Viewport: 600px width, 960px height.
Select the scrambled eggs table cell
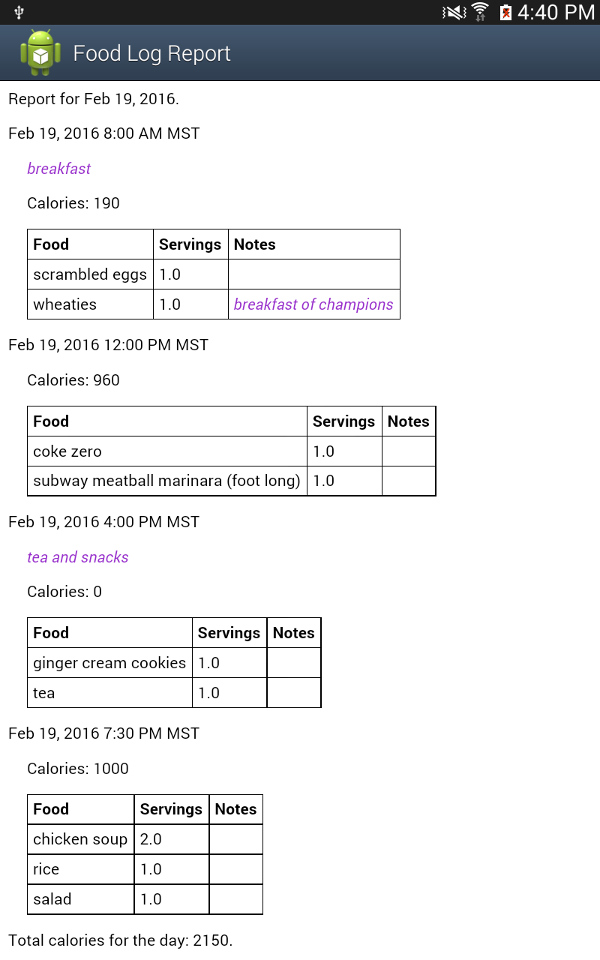coord(90,274)
